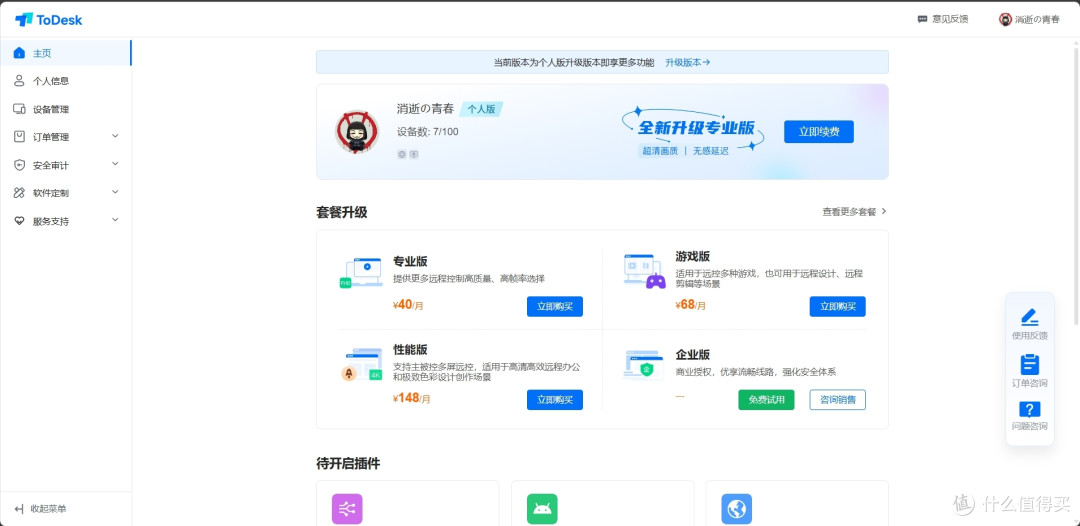Click the 订单咨询 clipboard icon
The width and height of the screenshot is (1080, 526).
(x=1030, y=364)
